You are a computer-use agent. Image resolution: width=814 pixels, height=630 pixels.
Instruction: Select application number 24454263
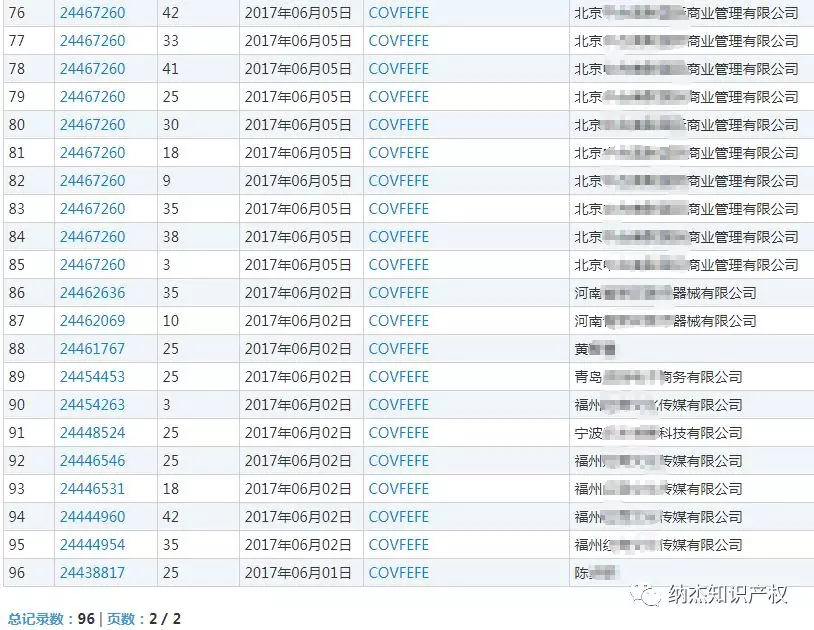pyautogui.click(x=92, y=405)
